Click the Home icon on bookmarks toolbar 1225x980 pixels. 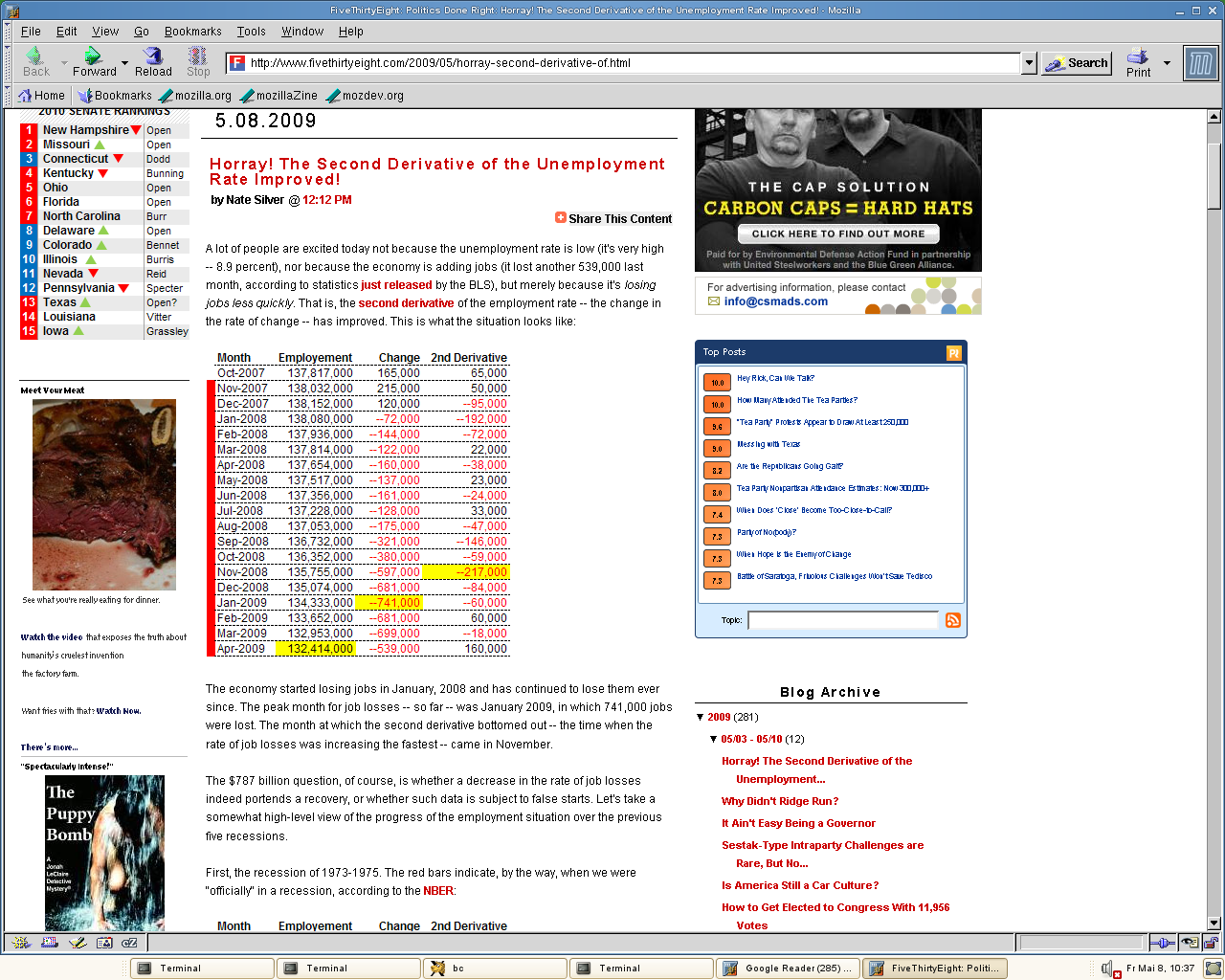coord(26,96)
